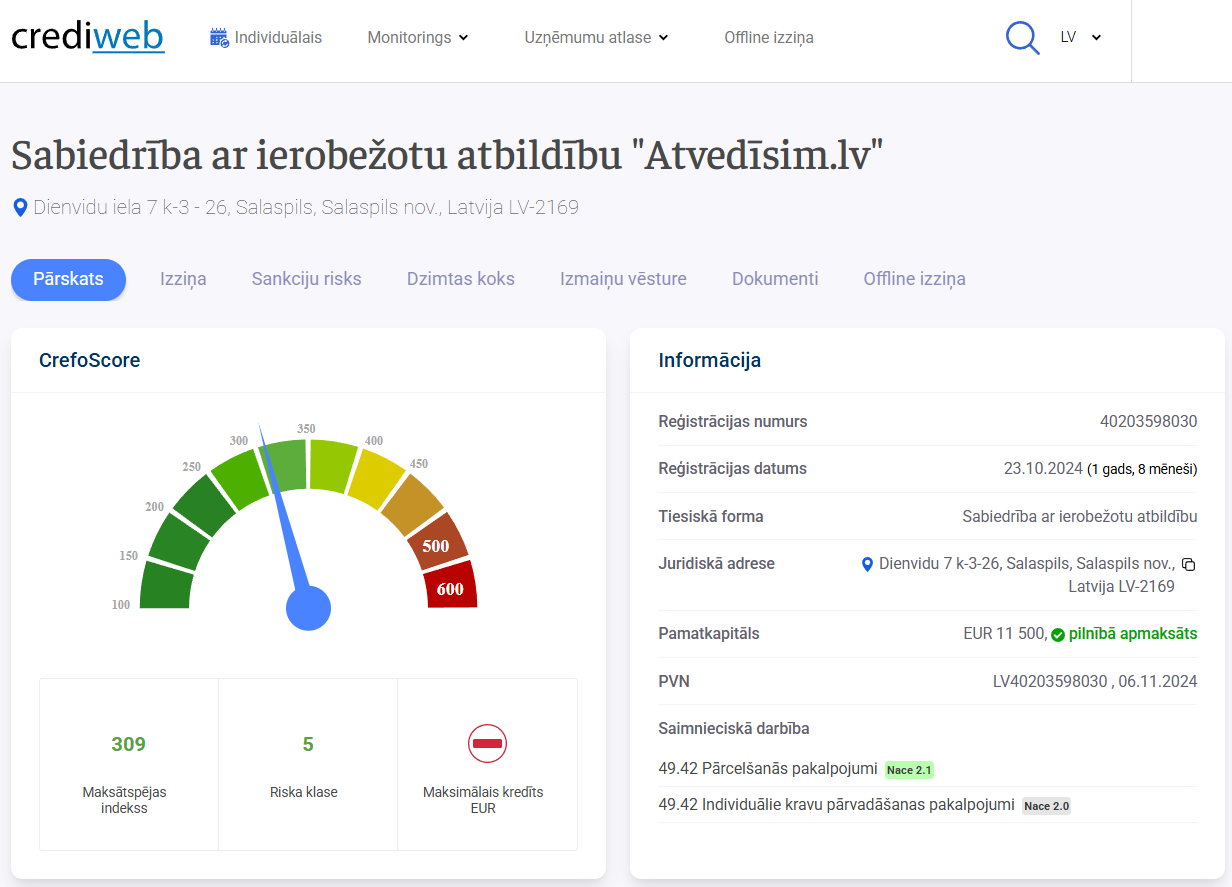Click the red minus Maksimālais kredīts icon
This screenshot has width=1232, height=887.
[488, 743]
